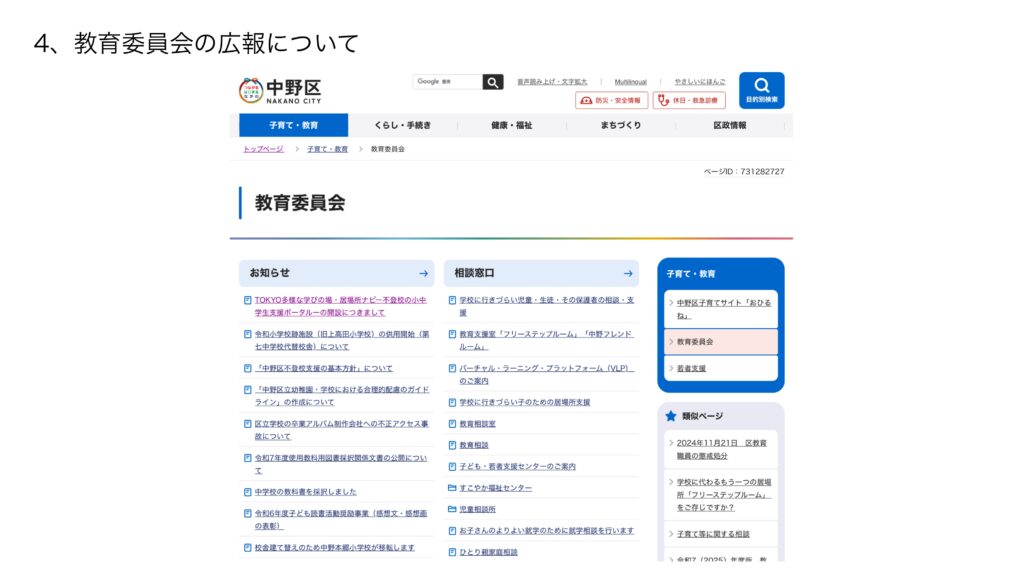This screenshot has height=576, width=1024.
Task: Expand 若者支援 in the sidebar menu
Action: click(x=692, y=368)
